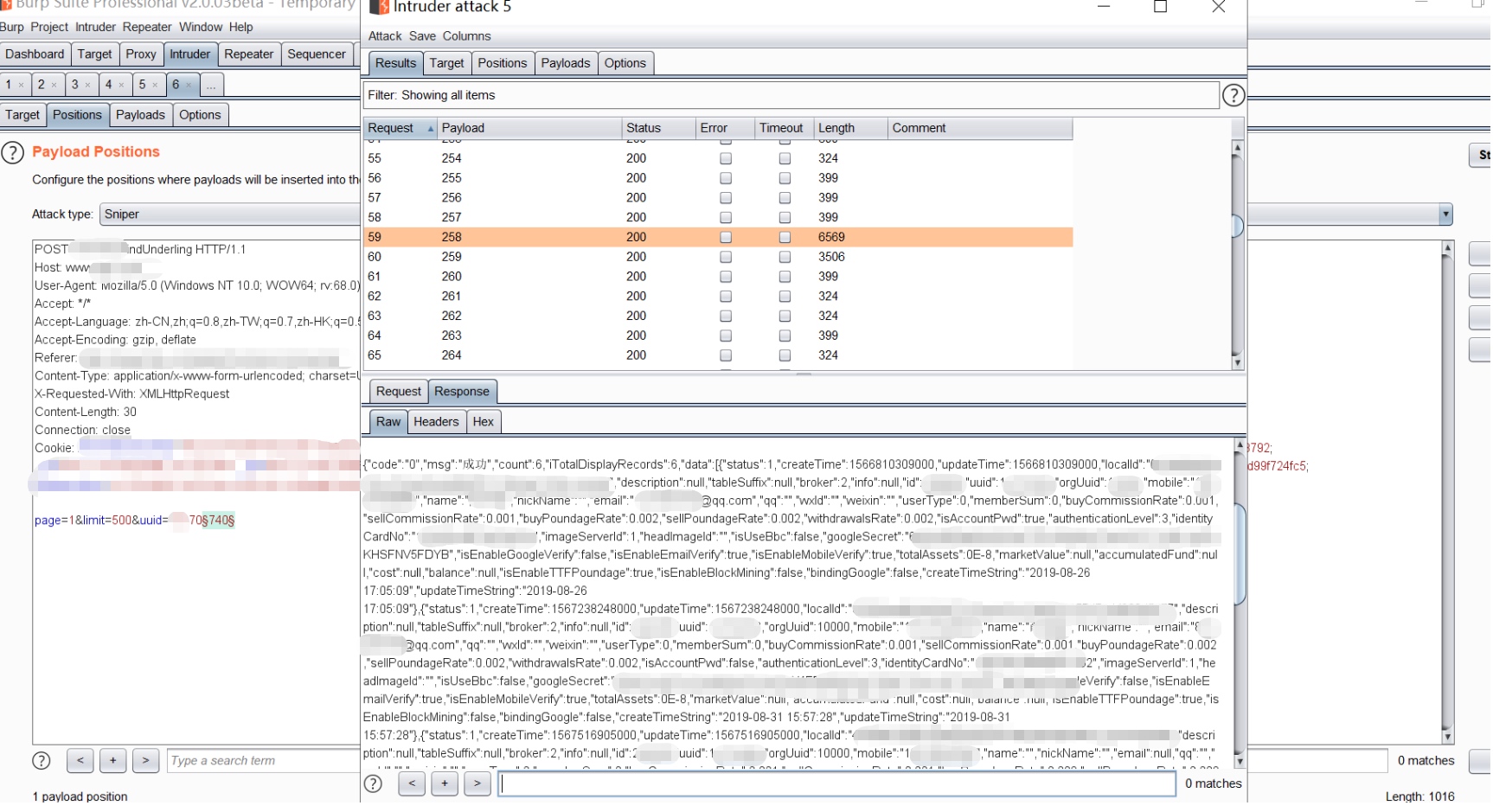
Task: Open filter help in Intruder attack window
Action: [x=1233, y=95]
